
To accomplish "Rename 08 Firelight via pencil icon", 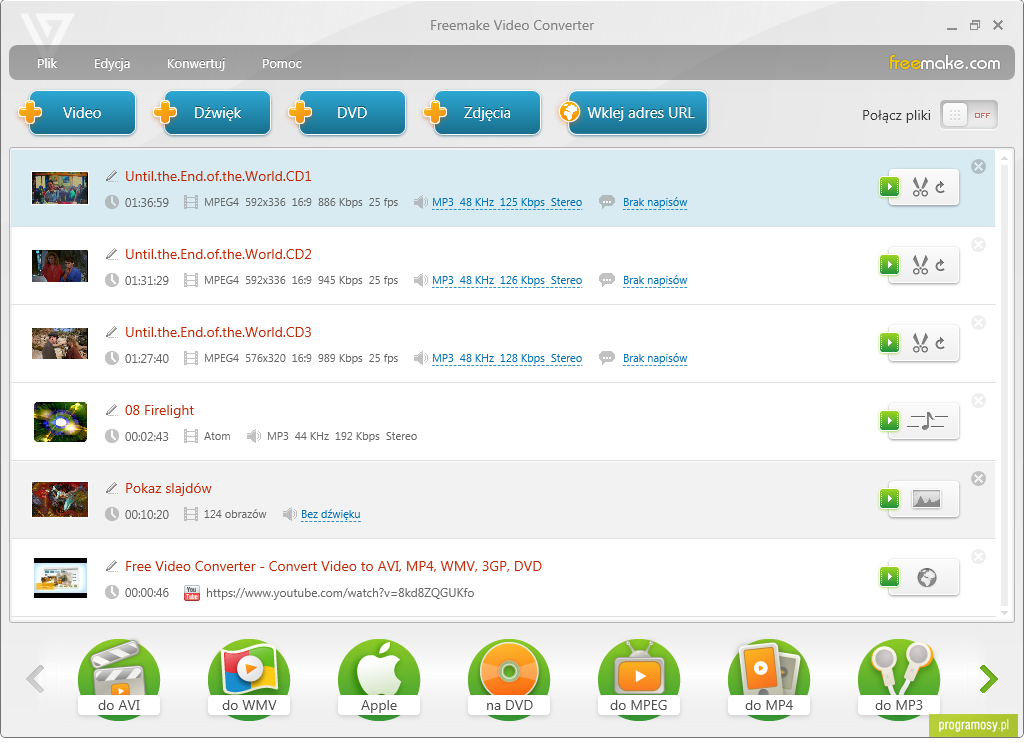I will point(112,410).
